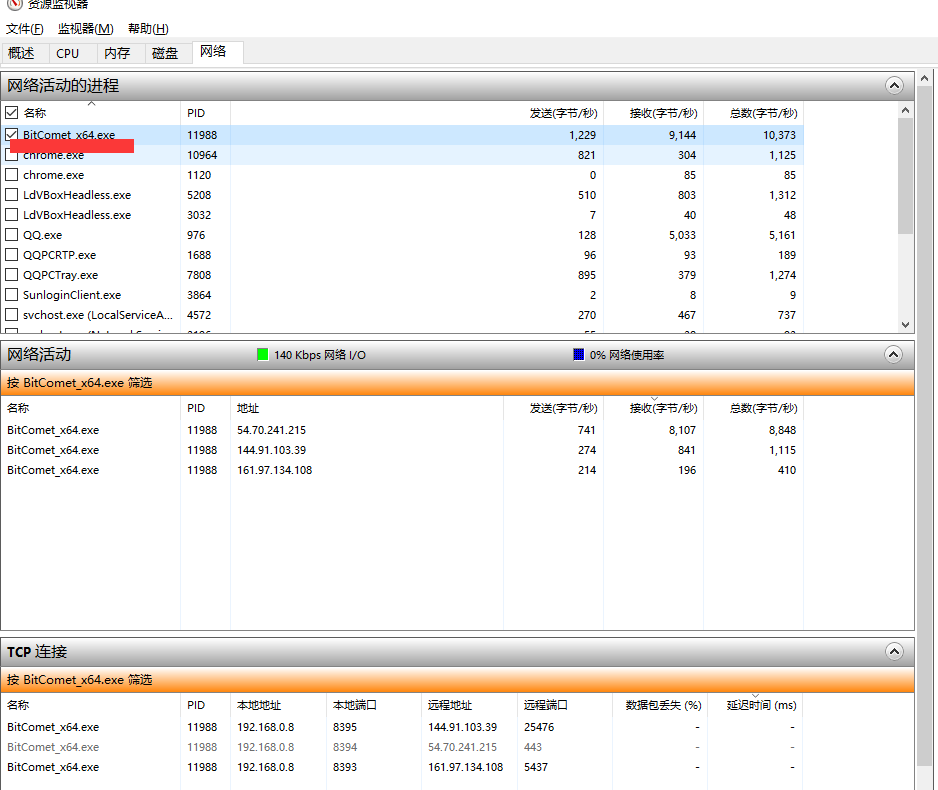Sort processes by 总数(字节/秒) column
The image size is (938, 790).
[x=763, y=113]
